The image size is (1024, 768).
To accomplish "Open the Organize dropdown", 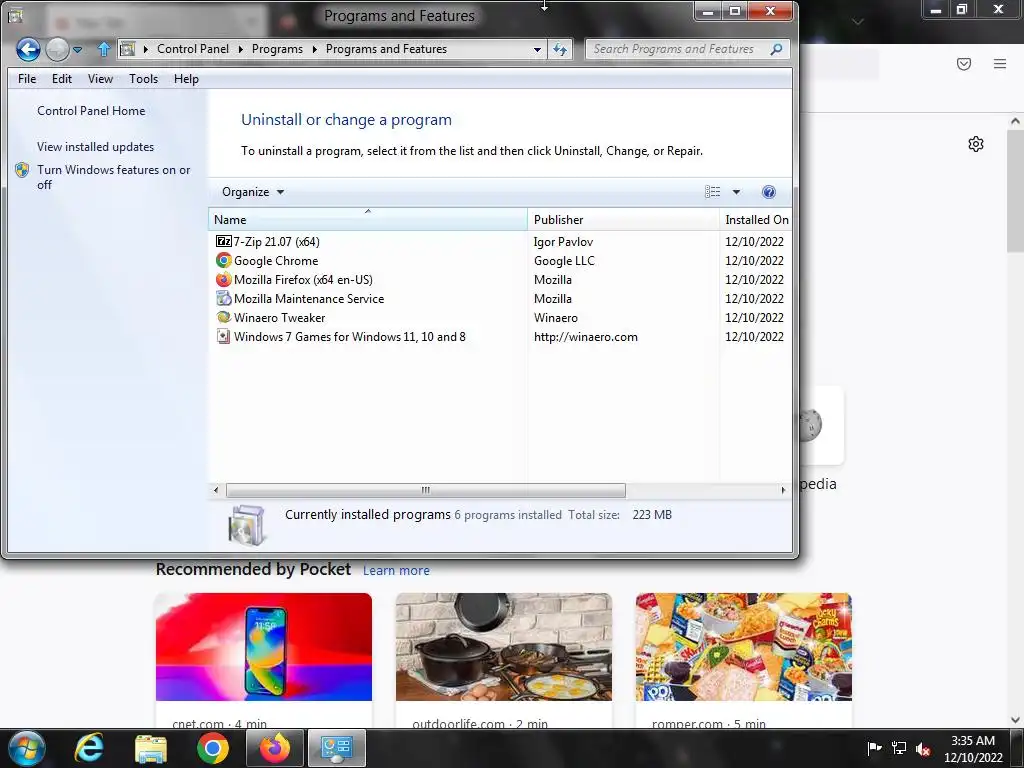I will point(253,192).
